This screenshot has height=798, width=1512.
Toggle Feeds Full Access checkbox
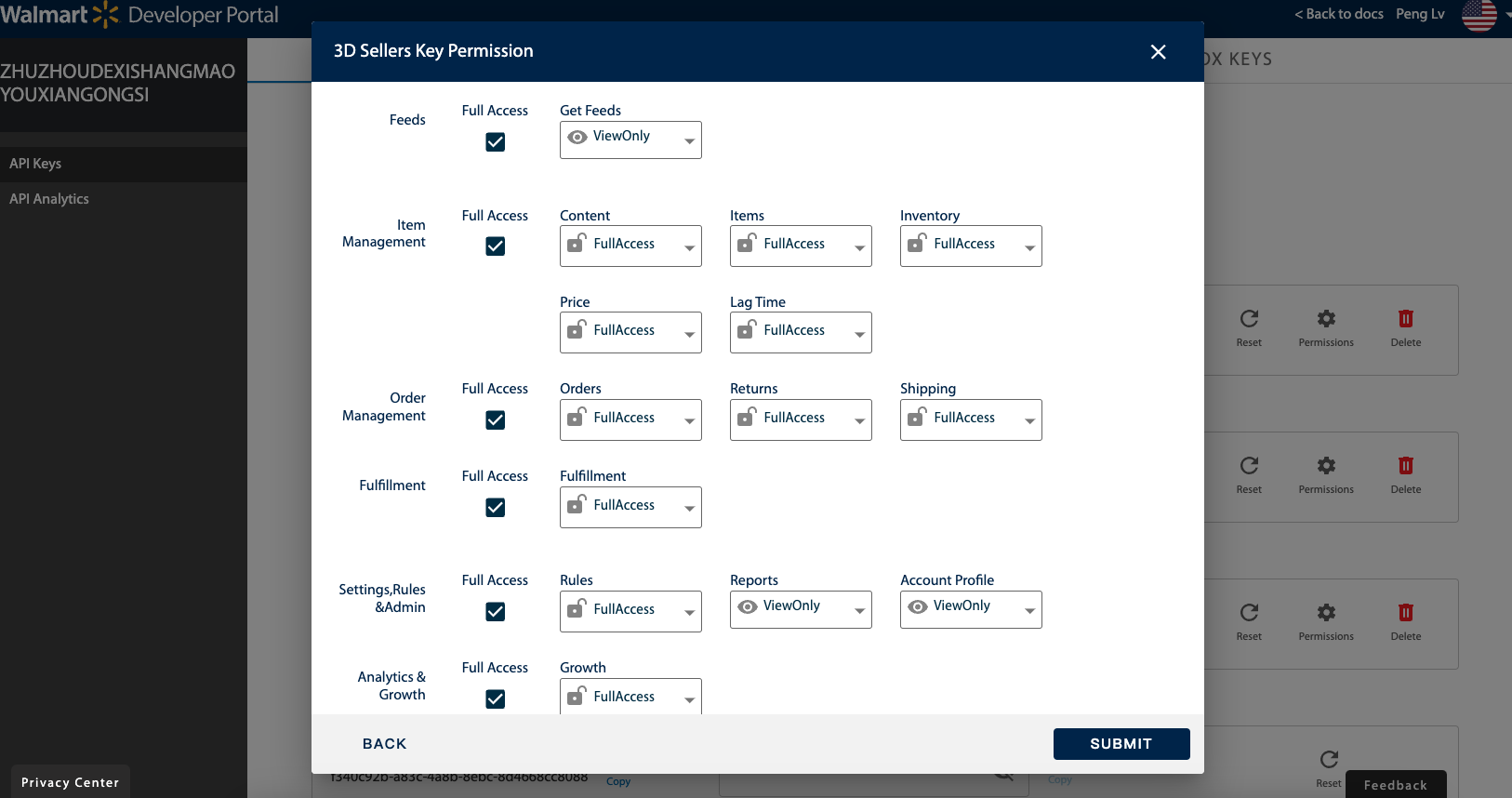(x=496, y=141)
